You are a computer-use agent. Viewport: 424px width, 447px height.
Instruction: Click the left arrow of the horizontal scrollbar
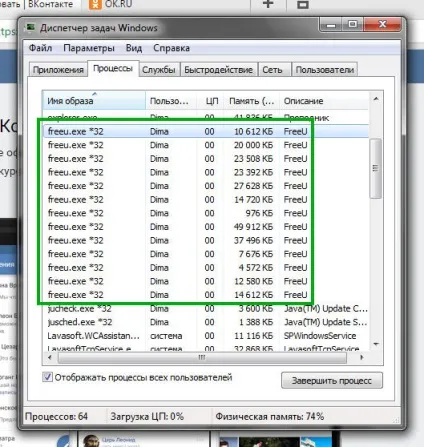point(50,357)
